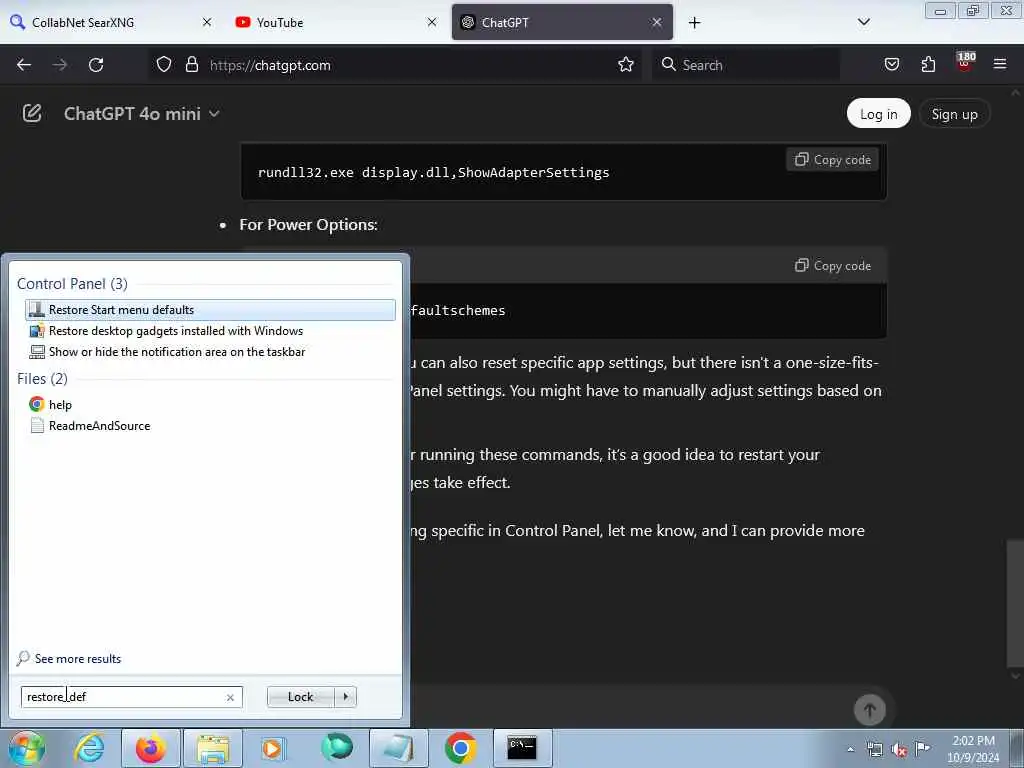Open the tracking protection shield
This screenshot has width=1024, height=768.
pyautogui.click(x=164, y=65)
